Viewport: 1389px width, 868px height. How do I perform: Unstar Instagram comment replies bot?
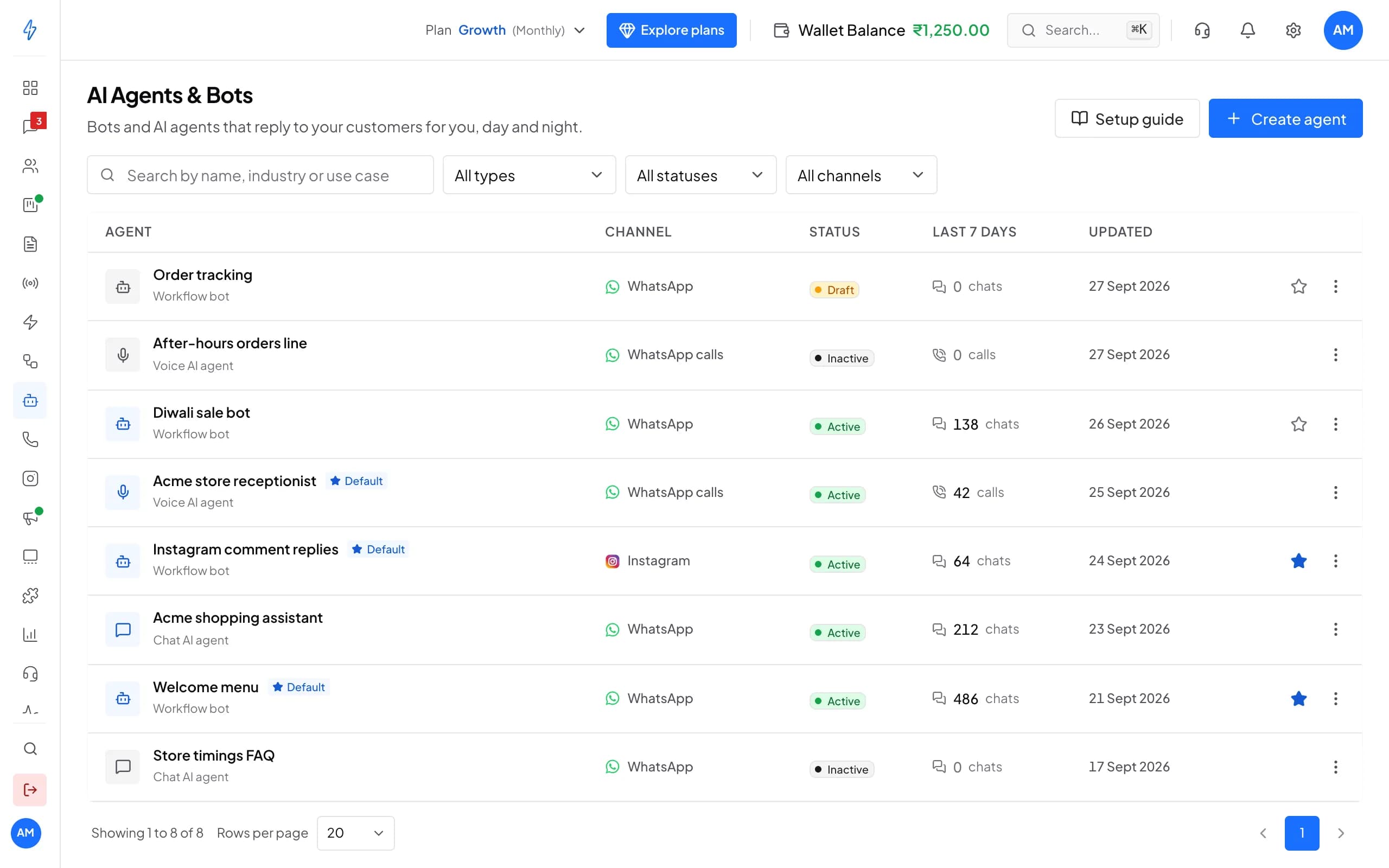point(1299,561)
